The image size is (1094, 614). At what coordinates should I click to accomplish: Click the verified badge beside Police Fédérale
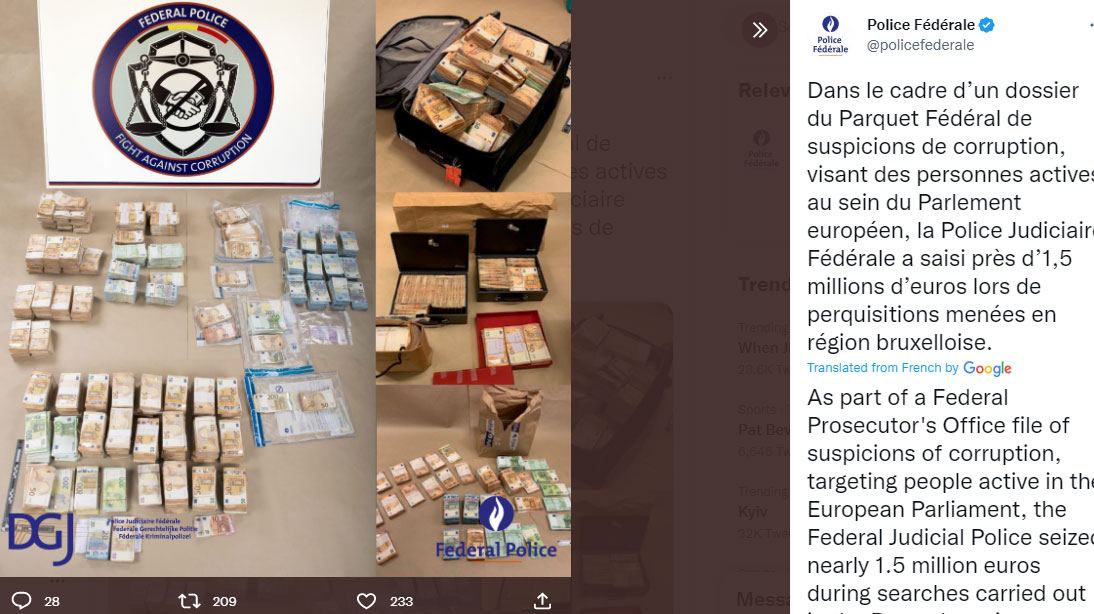pyautogui.click(x=987, y=25)
